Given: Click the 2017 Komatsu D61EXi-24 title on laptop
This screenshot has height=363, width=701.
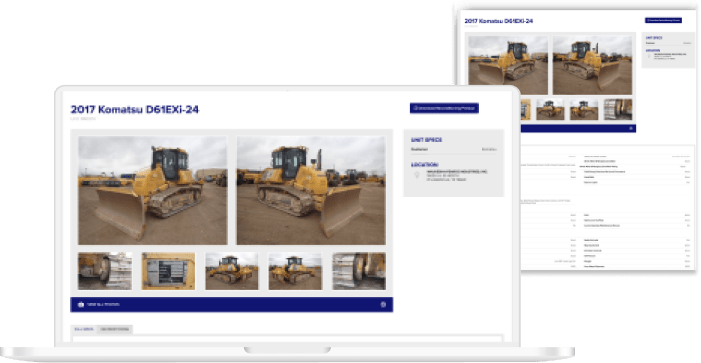Looking at the screenshot, I should click(x=135, y=110).
